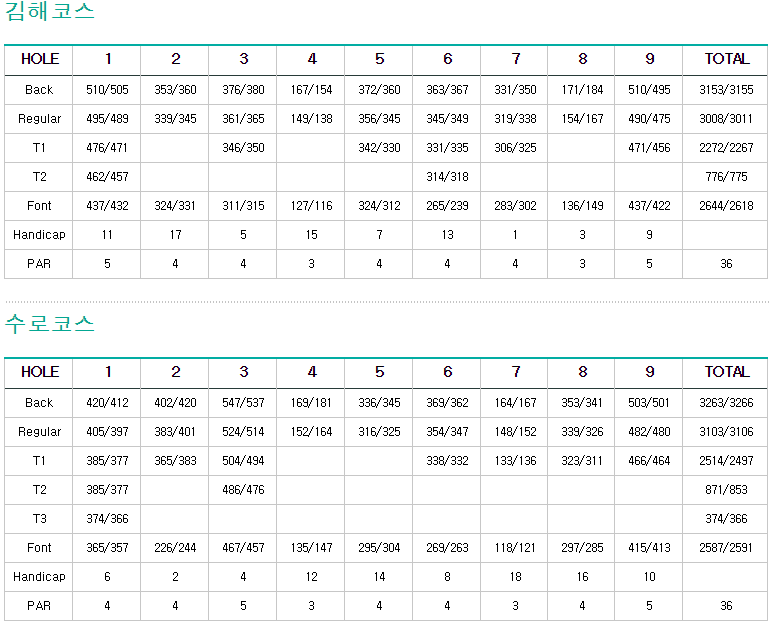This screenshot has width=770, height=623.
Task: Click the 148/152 cell
Action: [x=515, y=432]
